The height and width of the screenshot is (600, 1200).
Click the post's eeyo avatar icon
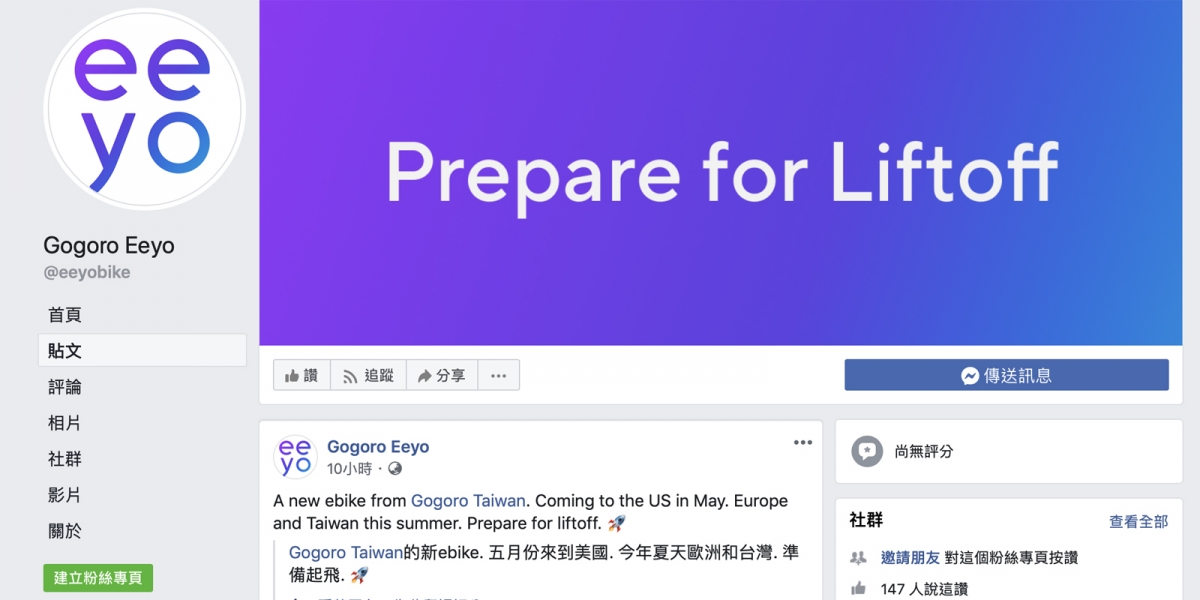click(296, 457)
